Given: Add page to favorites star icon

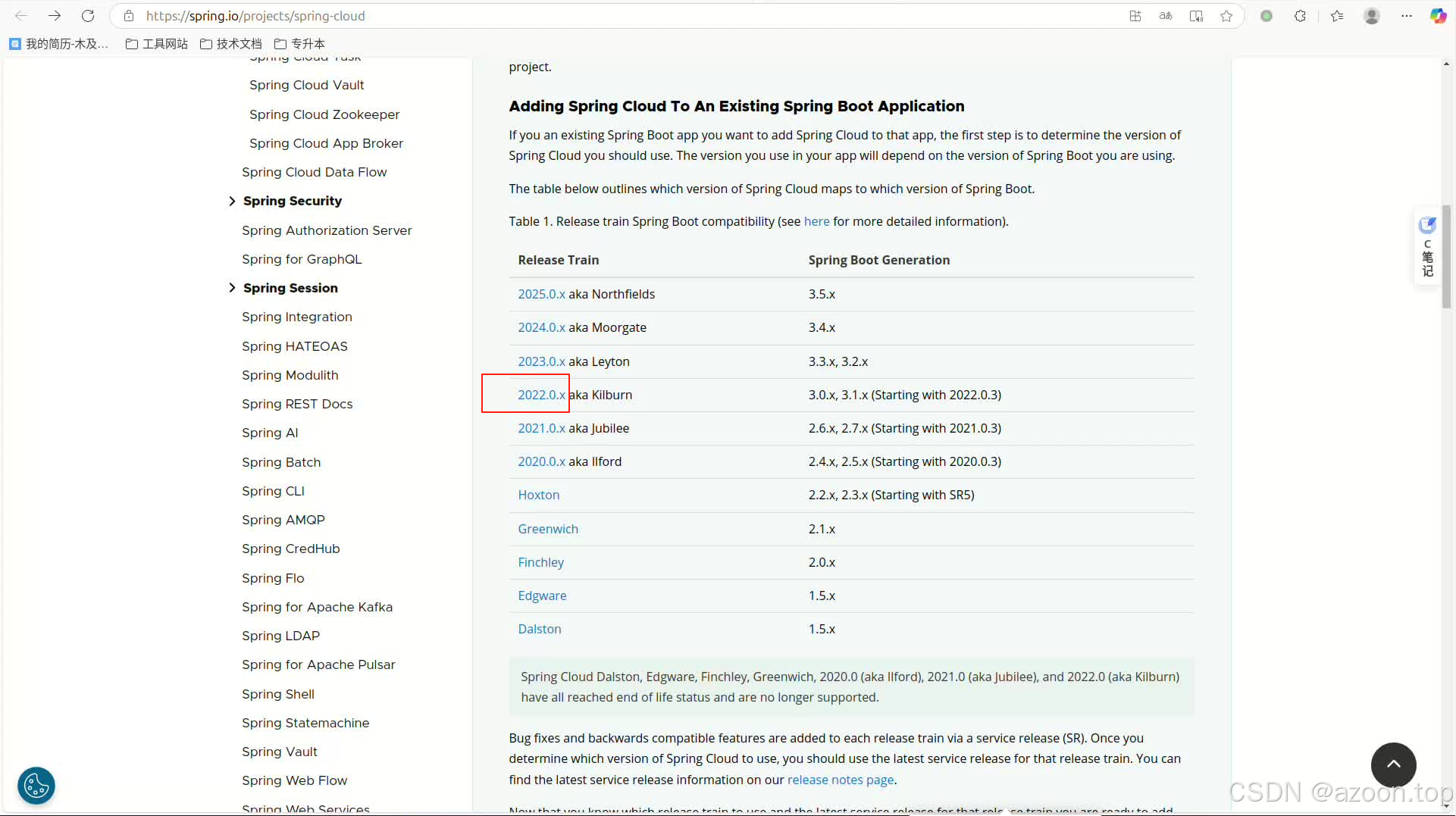Looking at the screenshot, I should click(x=1226, y=16).
